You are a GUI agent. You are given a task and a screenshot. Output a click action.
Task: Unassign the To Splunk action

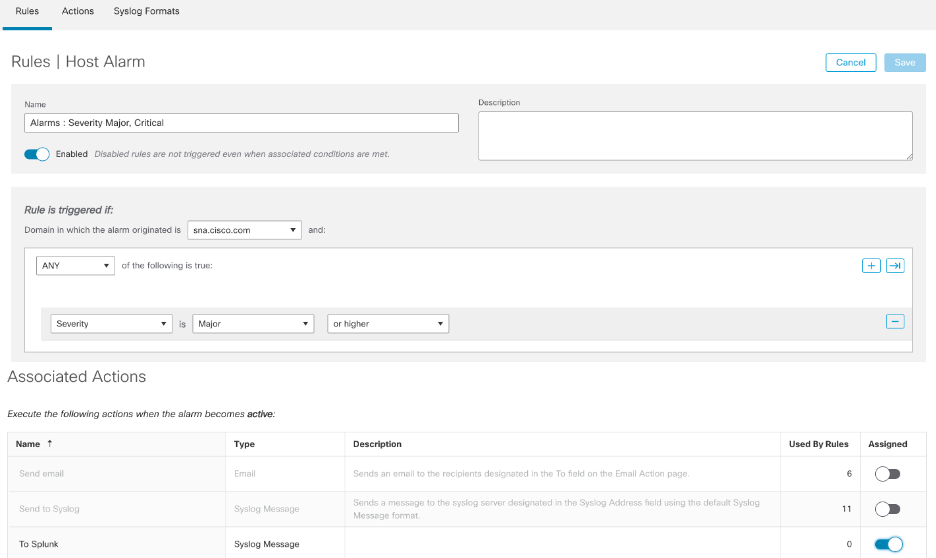[888, 544]
